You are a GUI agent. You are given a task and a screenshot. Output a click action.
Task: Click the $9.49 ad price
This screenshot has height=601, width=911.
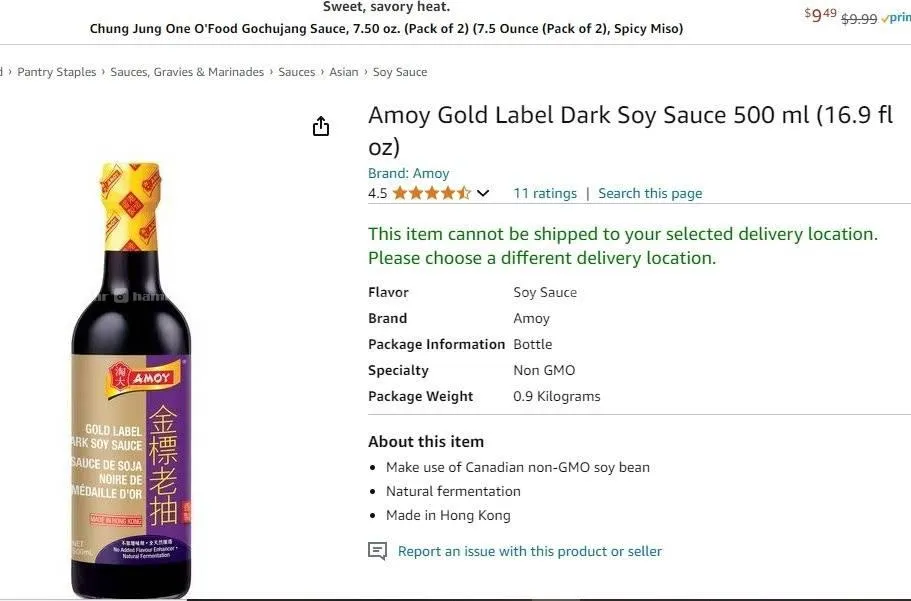coord(820,14)
